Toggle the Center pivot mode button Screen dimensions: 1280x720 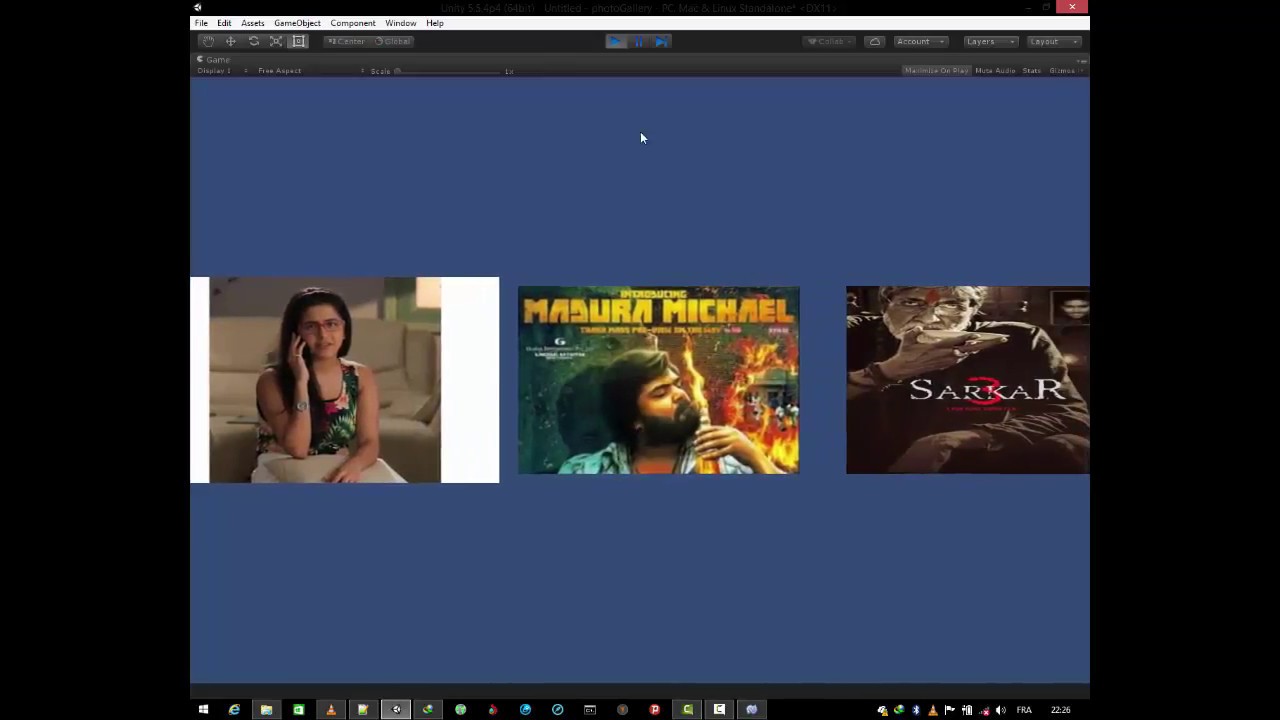coord(346,41)
